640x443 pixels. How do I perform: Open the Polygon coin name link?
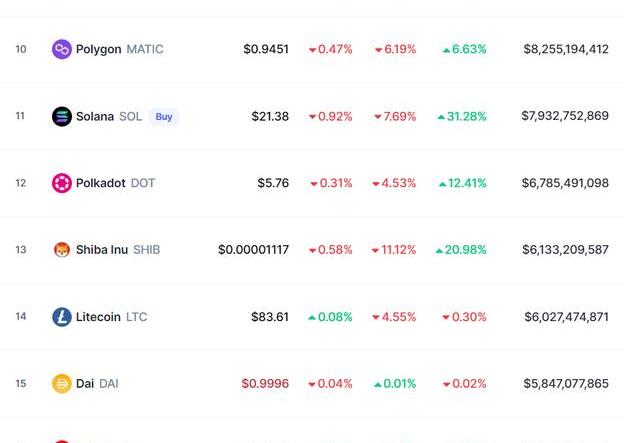click(98, 49)
